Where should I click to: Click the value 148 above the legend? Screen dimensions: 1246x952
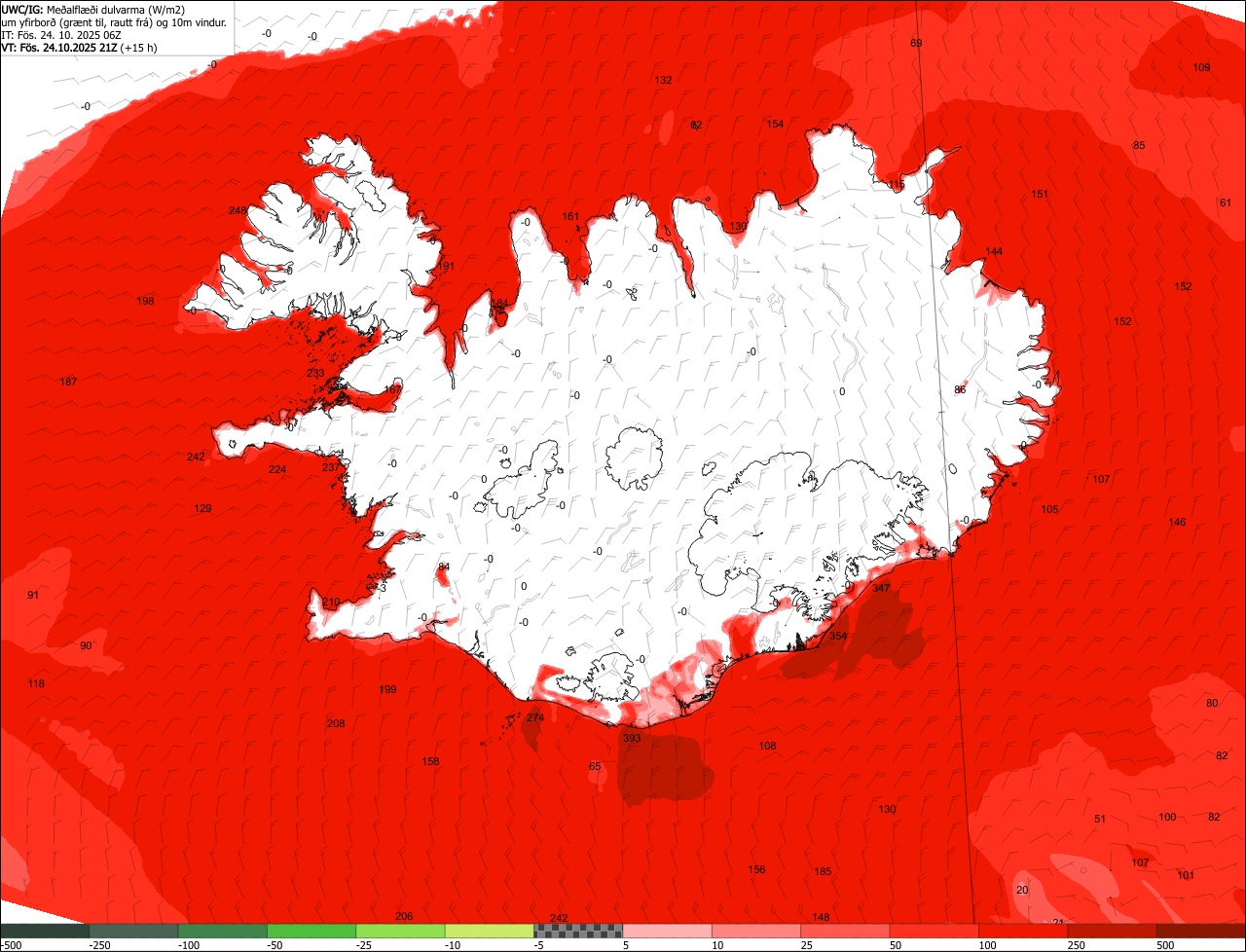[821, 917]
